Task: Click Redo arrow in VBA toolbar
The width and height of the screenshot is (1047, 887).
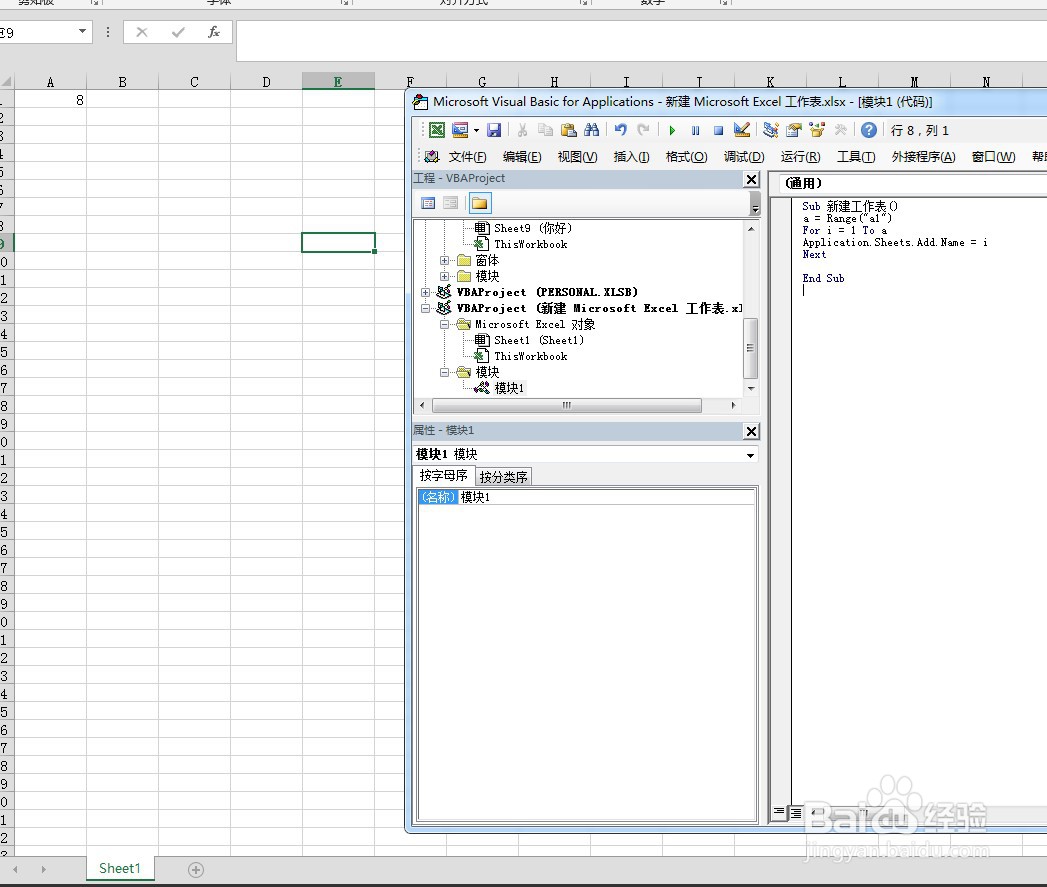Action: point(643,130)
